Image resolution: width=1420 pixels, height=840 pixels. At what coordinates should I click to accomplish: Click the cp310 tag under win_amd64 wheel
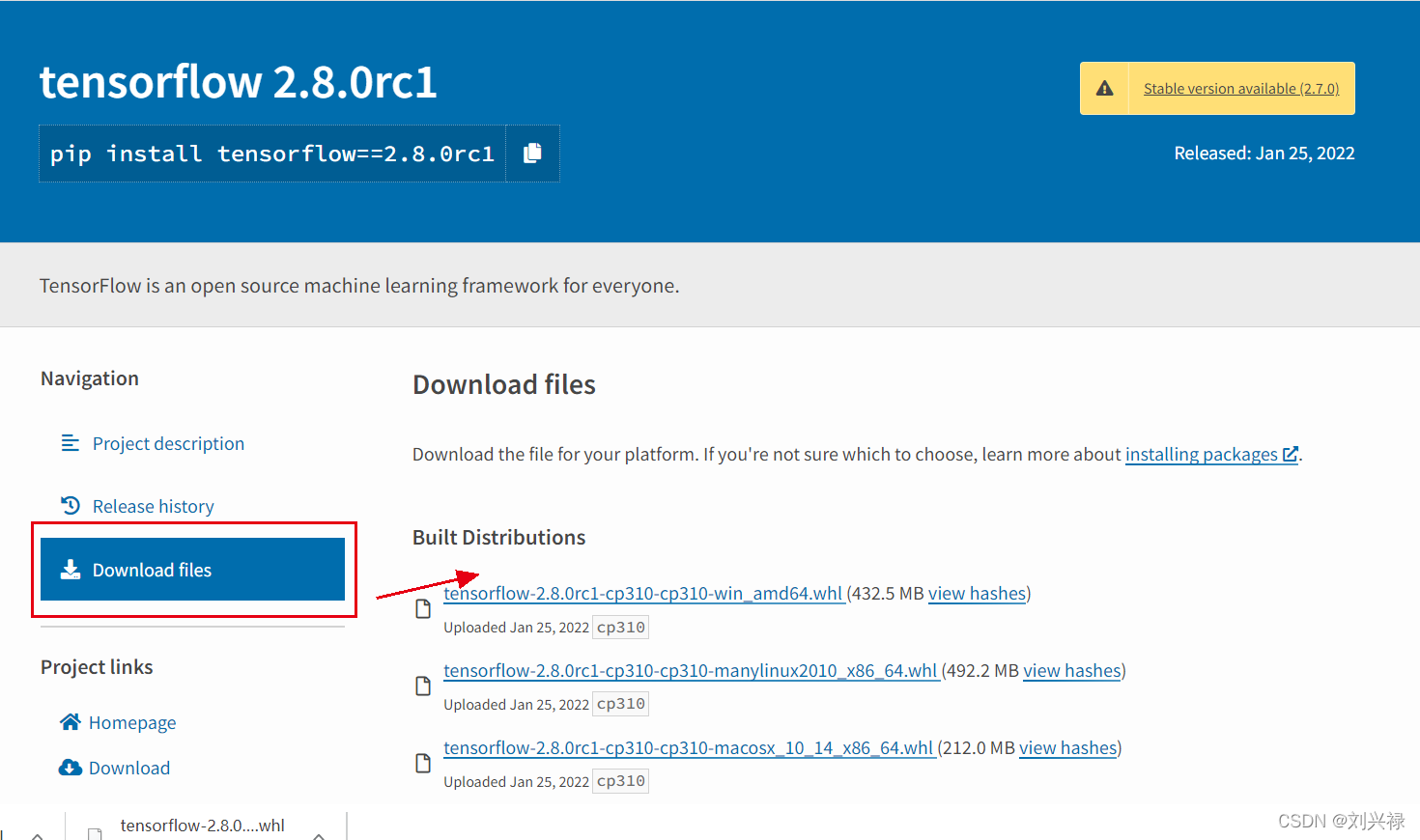[620, 628]
